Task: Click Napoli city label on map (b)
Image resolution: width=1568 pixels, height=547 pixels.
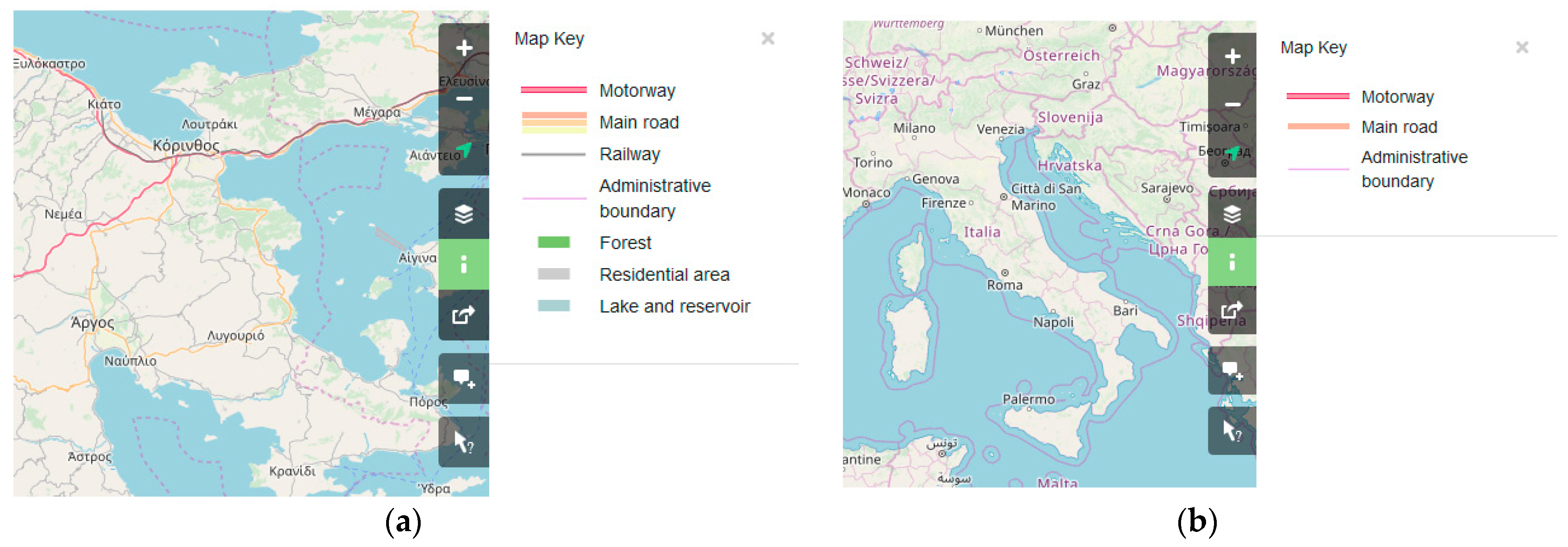Action: pos(1053,322)
